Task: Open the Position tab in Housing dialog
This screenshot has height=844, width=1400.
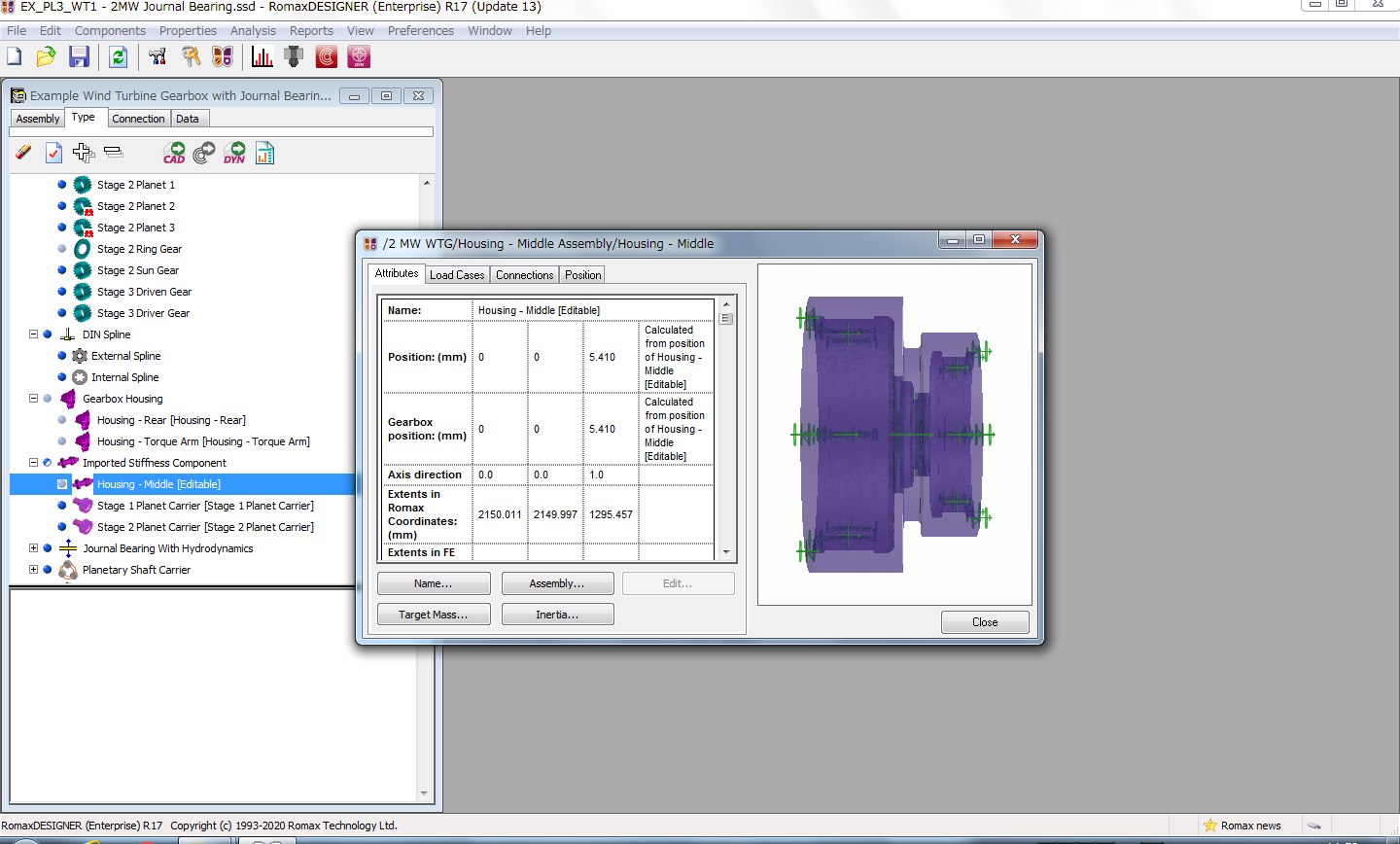Action: coord(583,275)
